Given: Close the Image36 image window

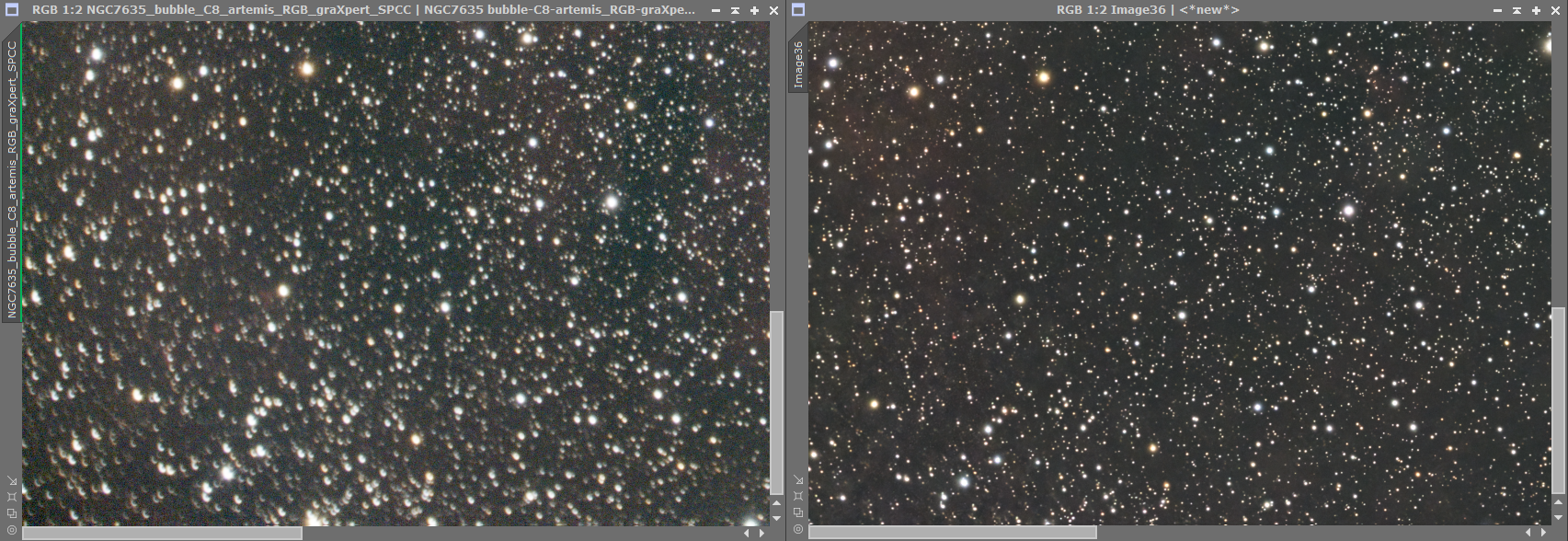Looking at the screenshot, I should 1555,10.
